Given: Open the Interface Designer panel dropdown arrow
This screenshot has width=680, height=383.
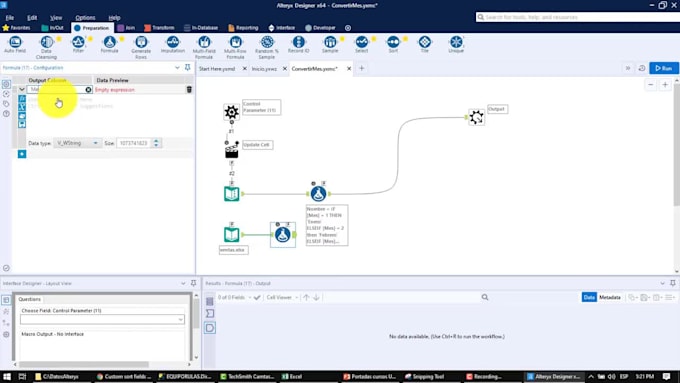Looking at the screenshot, I should (183, 283).
